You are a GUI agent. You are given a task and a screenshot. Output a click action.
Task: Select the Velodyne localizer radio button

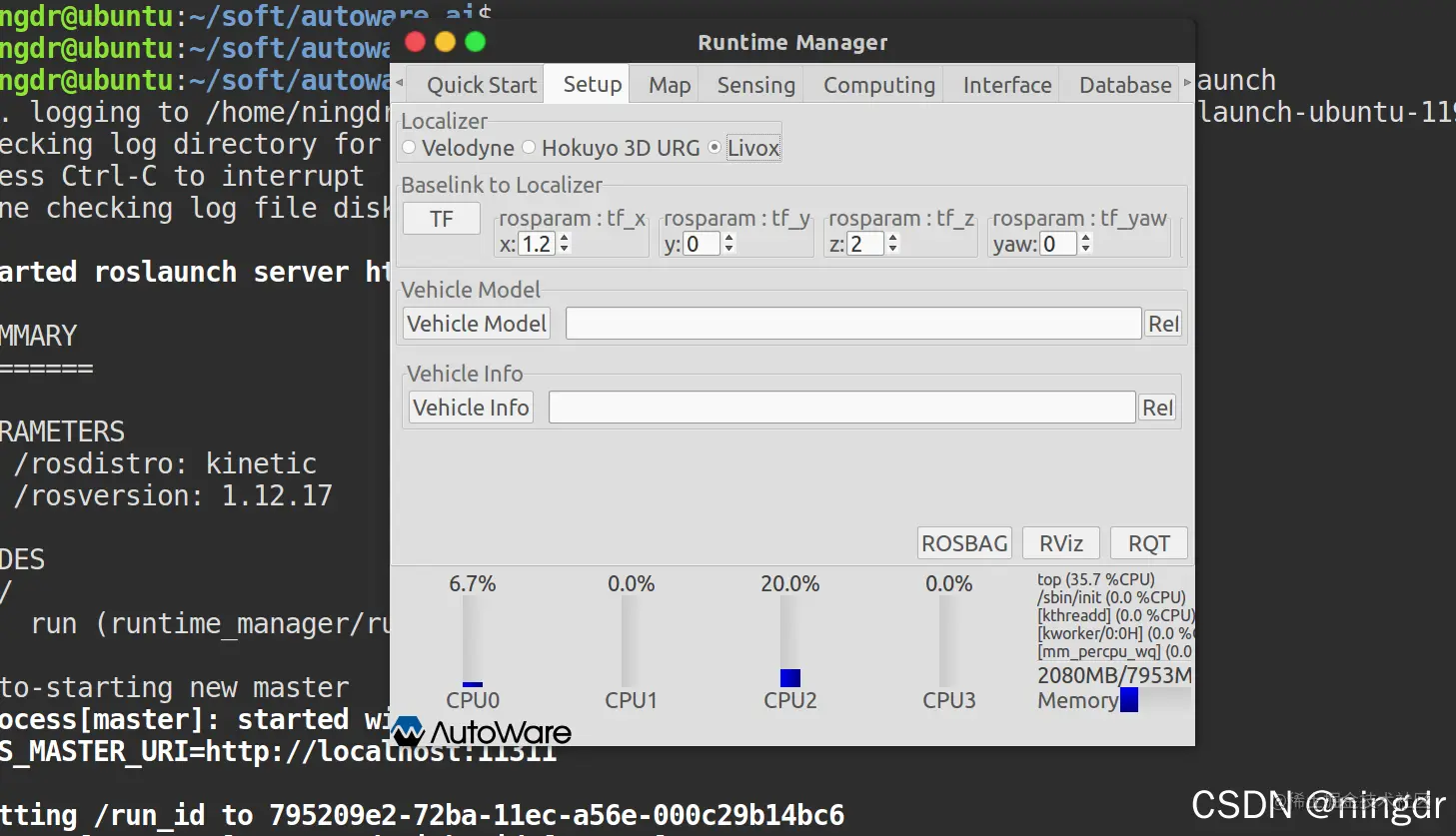409,148
